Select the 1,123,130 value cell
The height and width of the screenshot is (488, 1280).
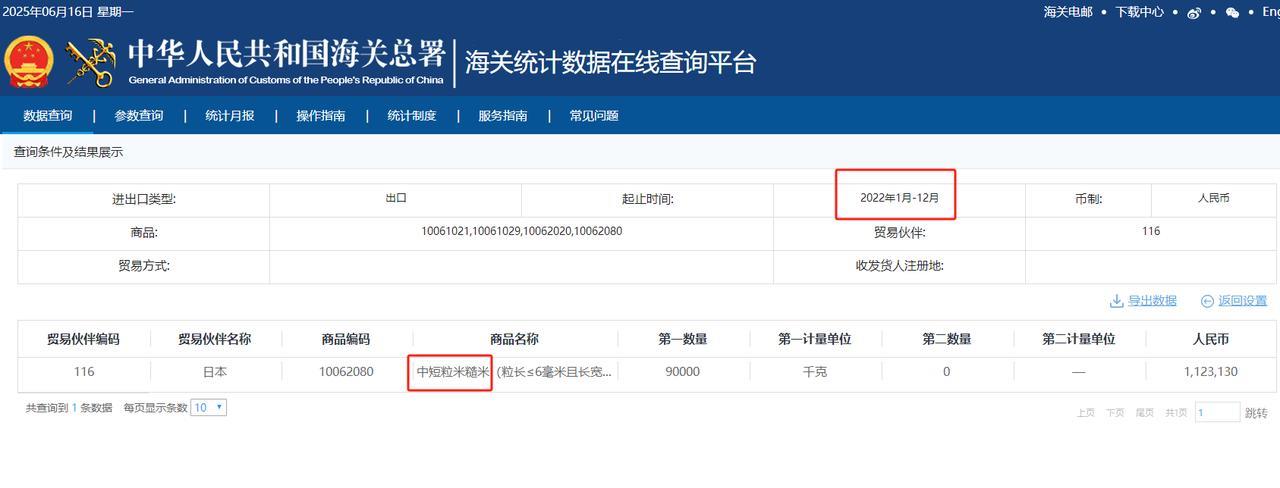1210,372
